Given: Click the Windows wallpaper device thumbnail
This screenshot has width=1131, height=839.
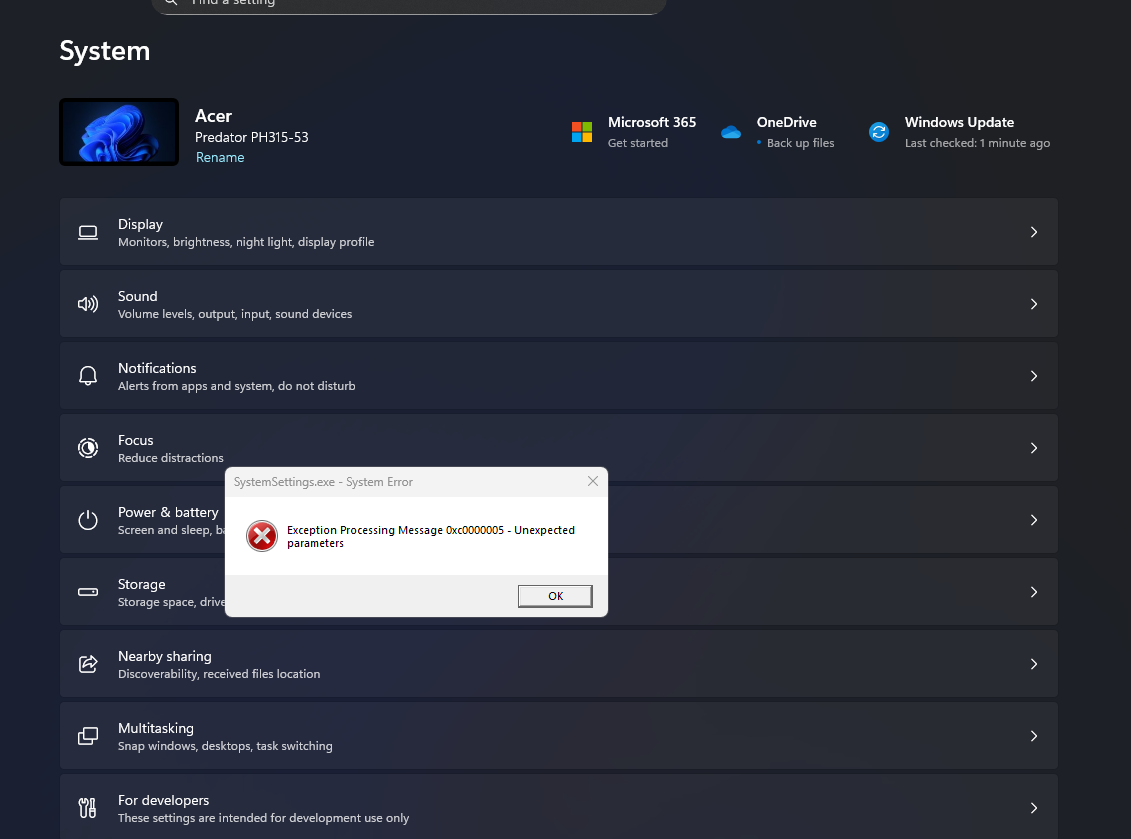Looking at the screenshot, I should click(x=119, y=132).
